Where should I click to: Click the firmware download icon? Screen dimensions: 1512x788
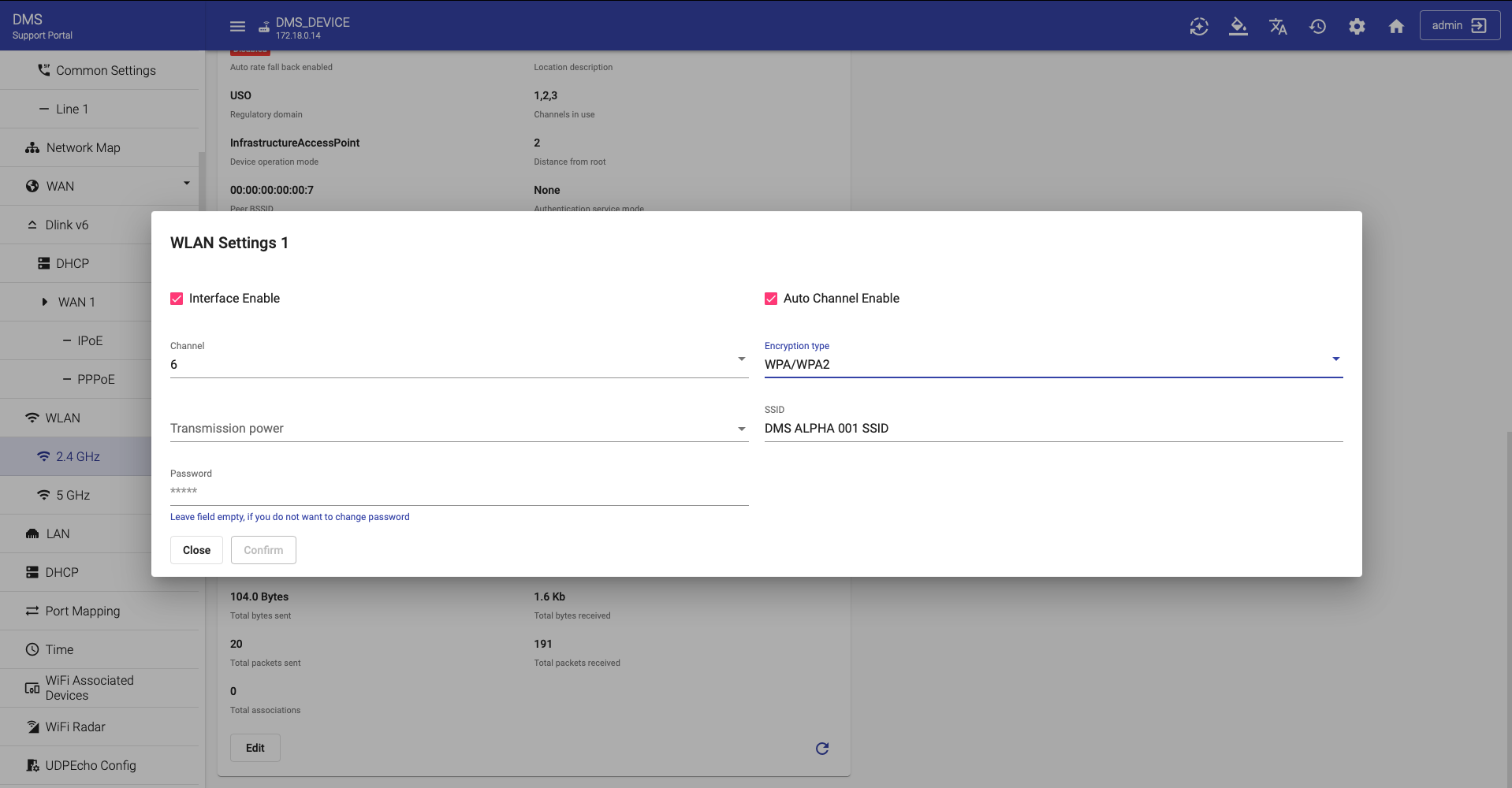(x=1238, y=27)
